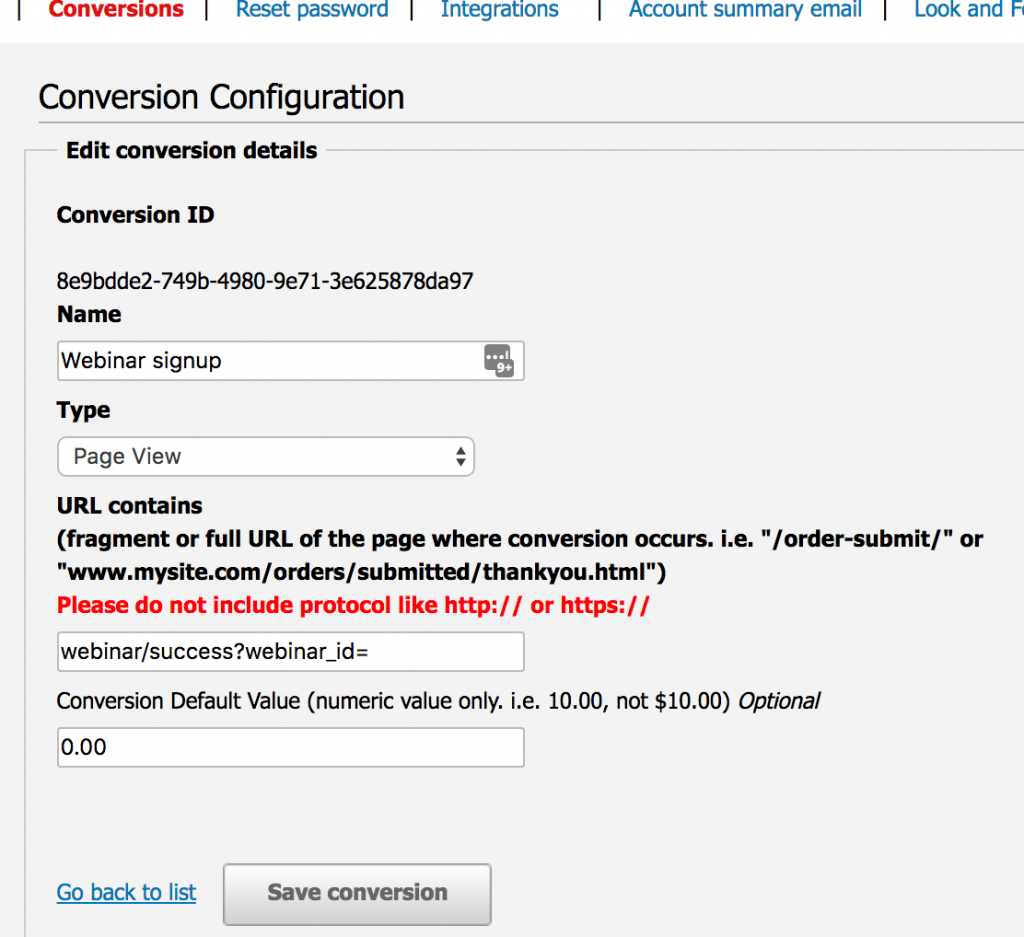Click the Conversion ID value text
Viewport: 1024px width, 937px height.
click(265, 281)
